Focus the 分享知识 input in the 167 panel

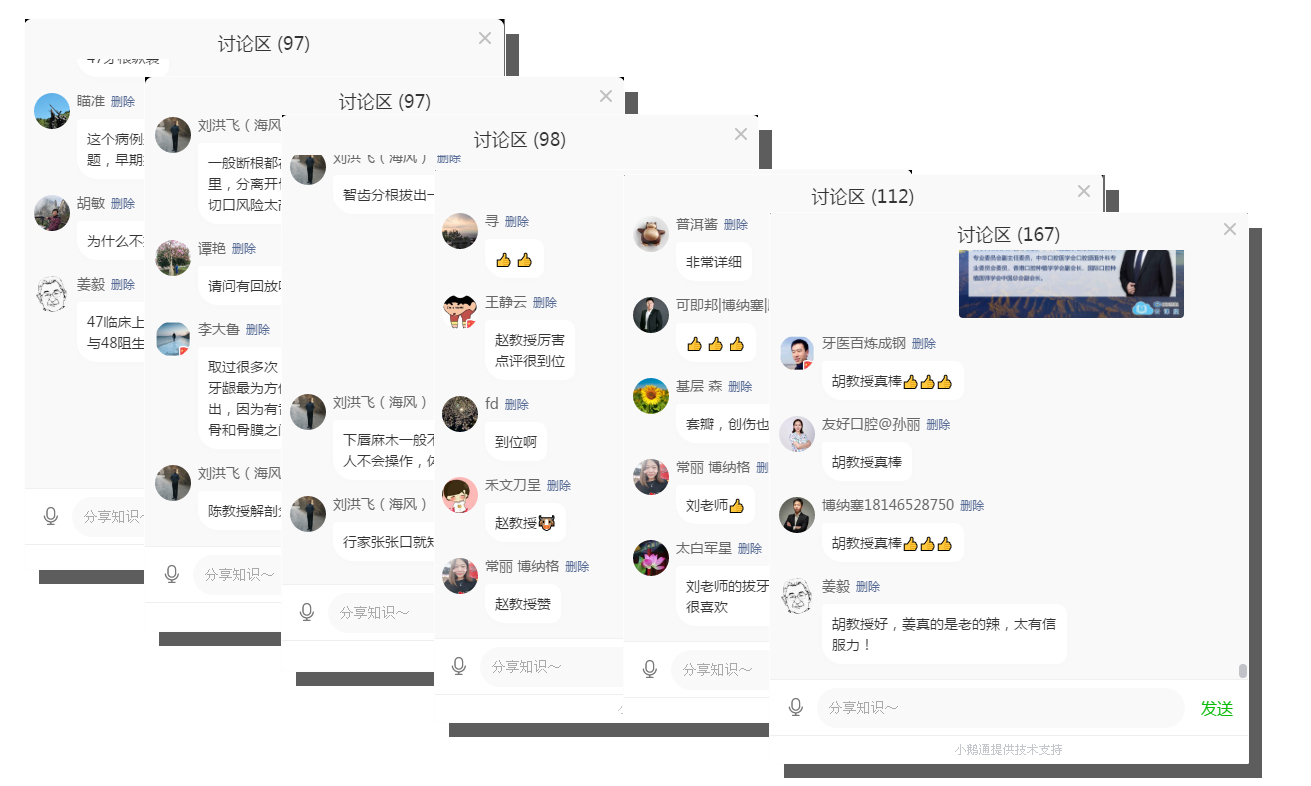[1001, 708]
